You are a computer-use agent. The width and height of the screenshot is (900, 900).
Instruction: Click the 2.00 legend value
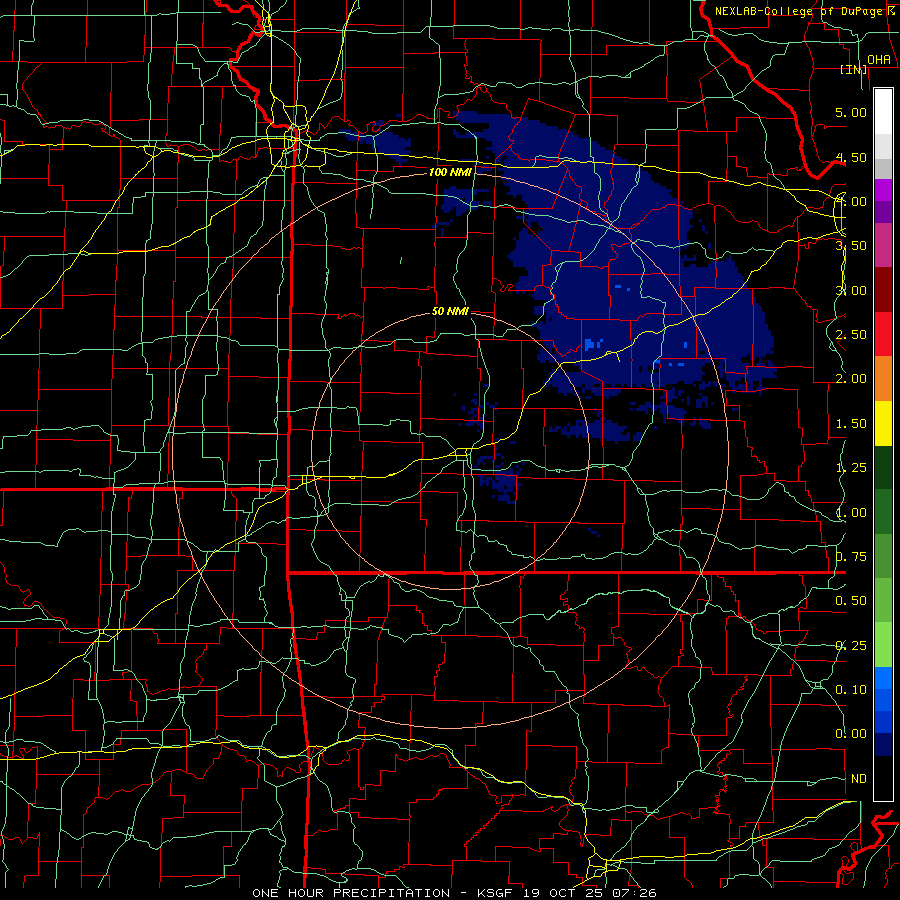(x=851, y=379)
